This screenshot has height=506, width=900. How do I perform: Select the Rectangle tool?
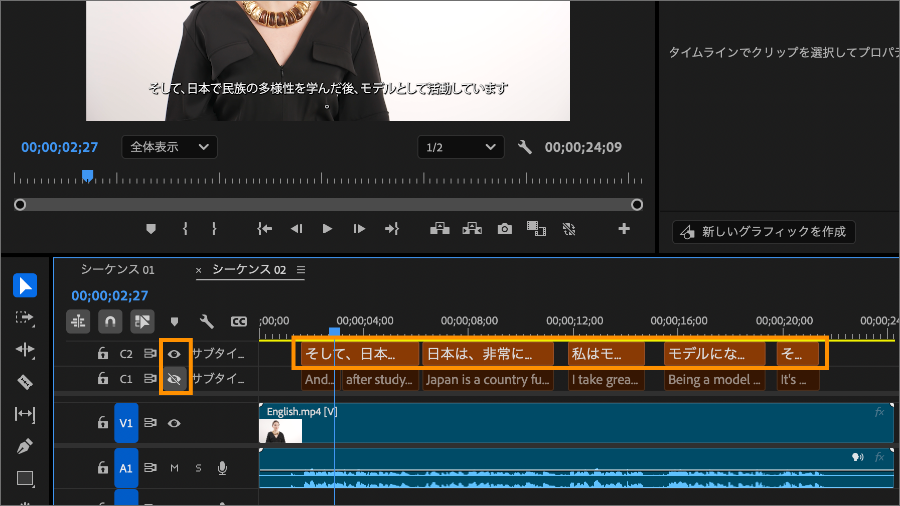(25, 478)
